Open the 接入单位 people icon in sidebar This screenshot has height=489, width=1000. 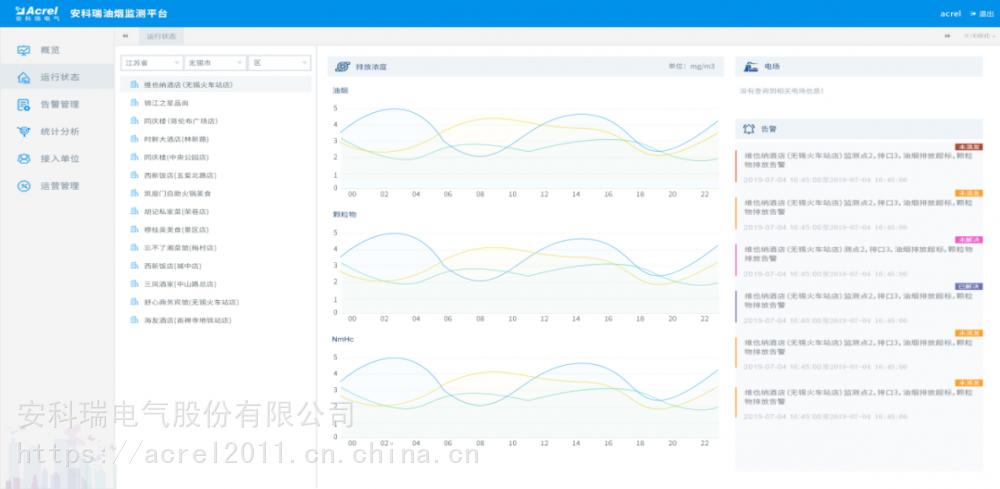coord(24,159)
